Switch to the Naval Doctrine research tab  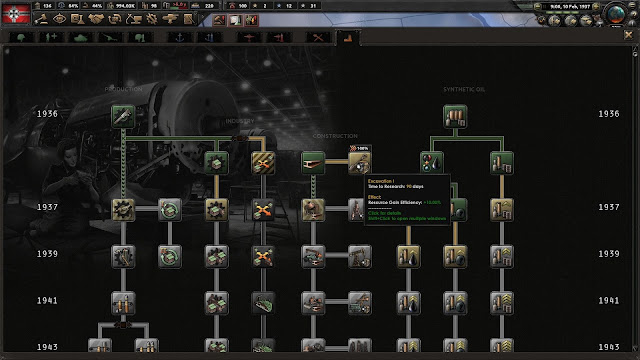[x=209, y=38]
